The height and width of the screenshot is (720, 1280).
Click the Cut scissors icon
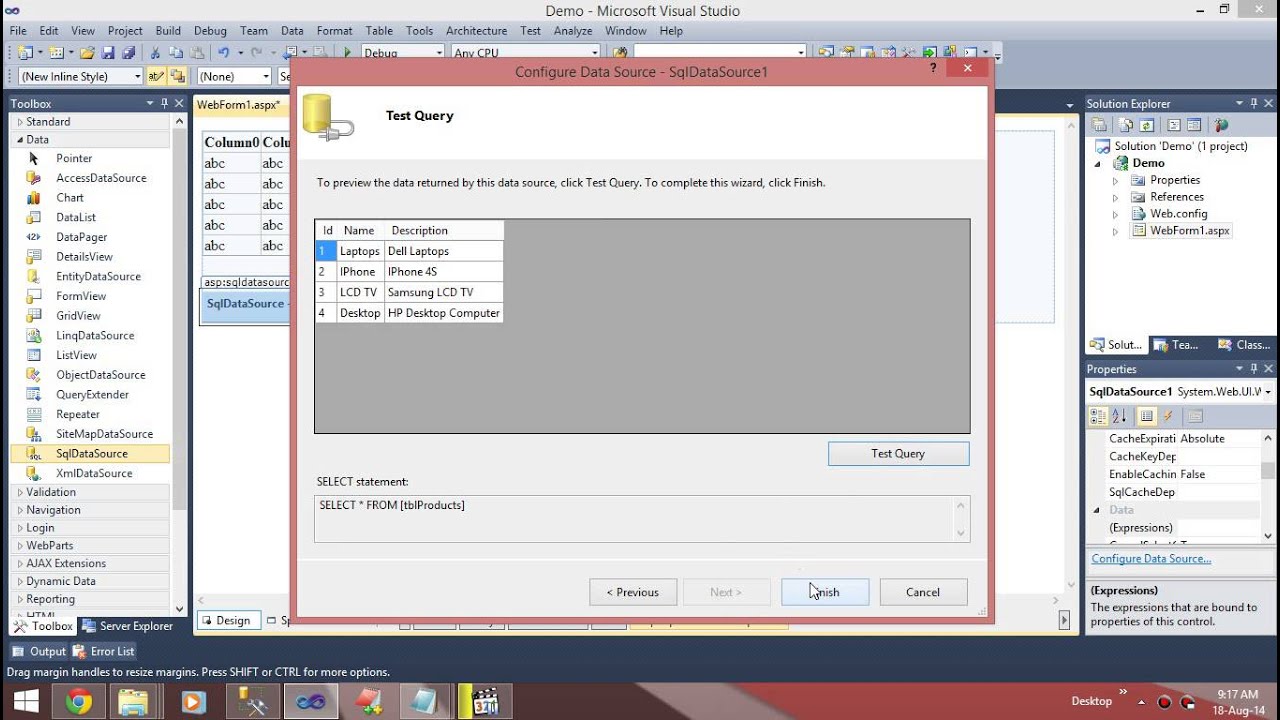155,53
